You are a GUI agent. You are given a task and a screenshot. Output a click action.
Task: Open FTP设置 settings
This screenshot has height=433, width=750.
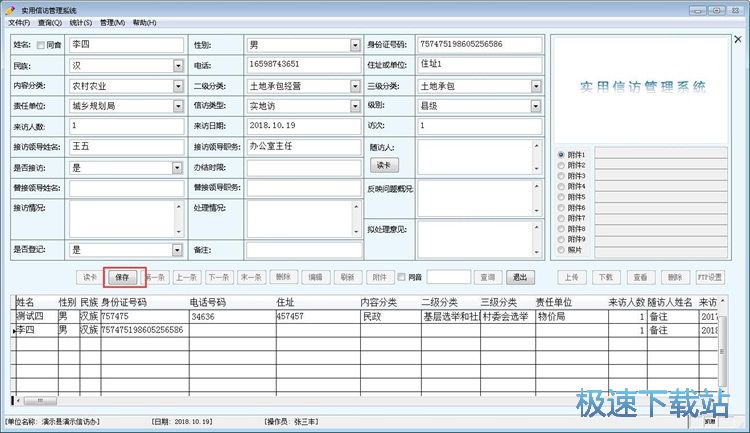coord(710,277)
